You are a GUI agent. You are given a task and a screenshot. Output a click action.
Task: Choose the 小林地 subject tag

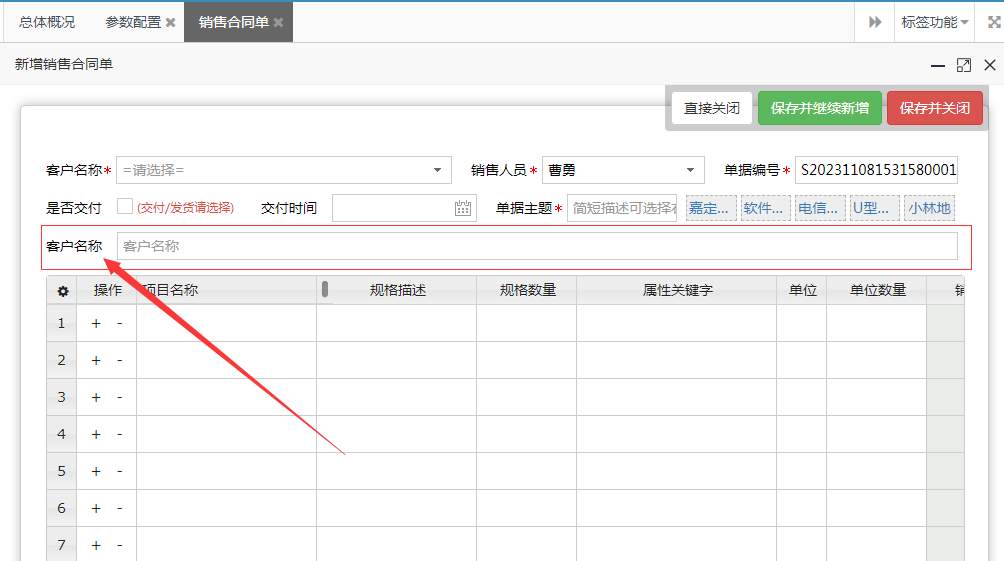point(929,209)
